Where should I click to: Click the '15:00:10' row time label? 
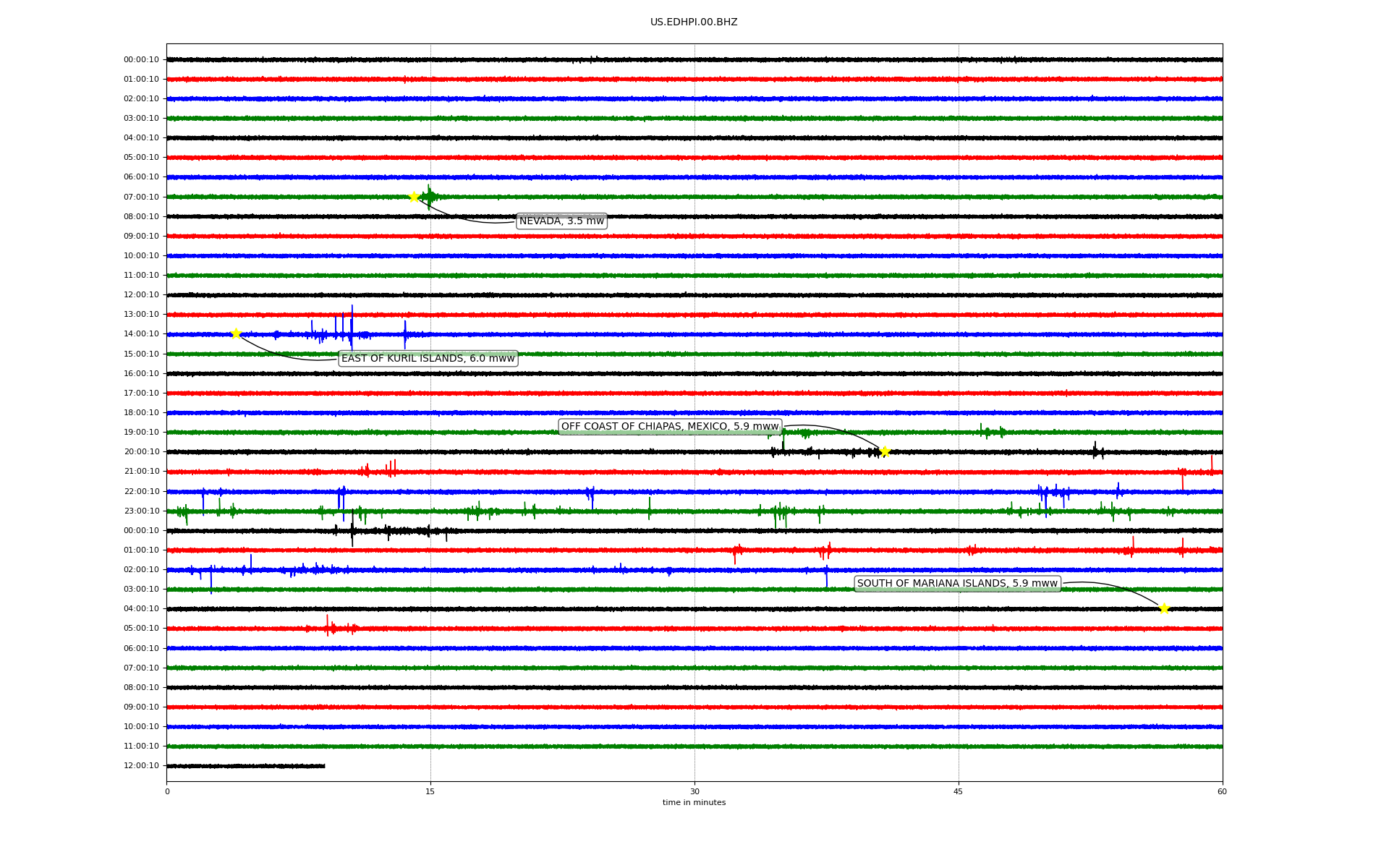point(141,354)
